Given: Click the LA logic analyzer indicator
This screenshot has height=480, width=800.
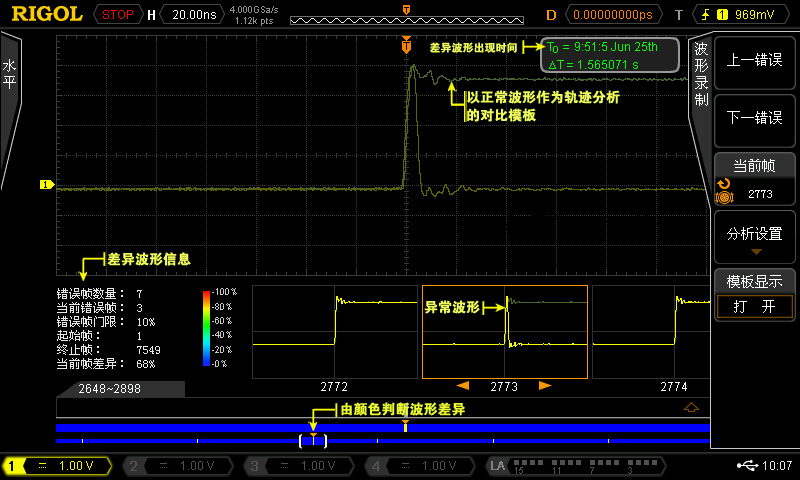Looking at the screenshot, I should click(x=498, y=466).
